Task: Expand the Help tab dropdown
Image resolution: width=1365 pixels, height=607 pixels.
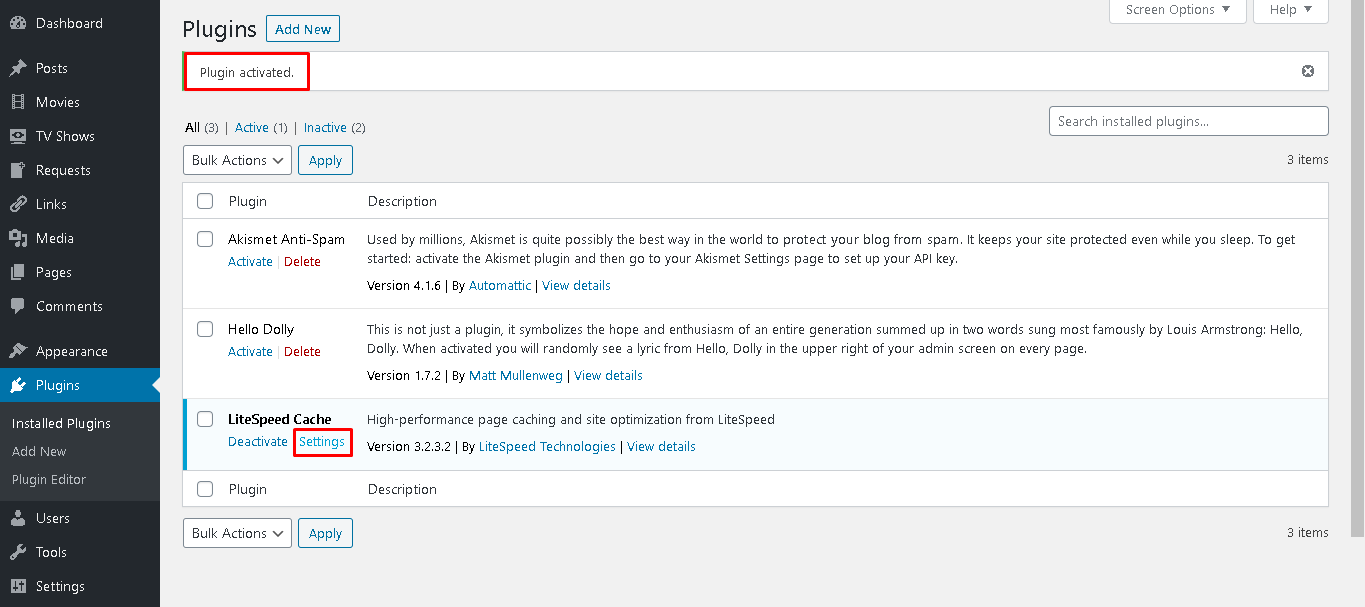Action: click(x=1292, y=10)
